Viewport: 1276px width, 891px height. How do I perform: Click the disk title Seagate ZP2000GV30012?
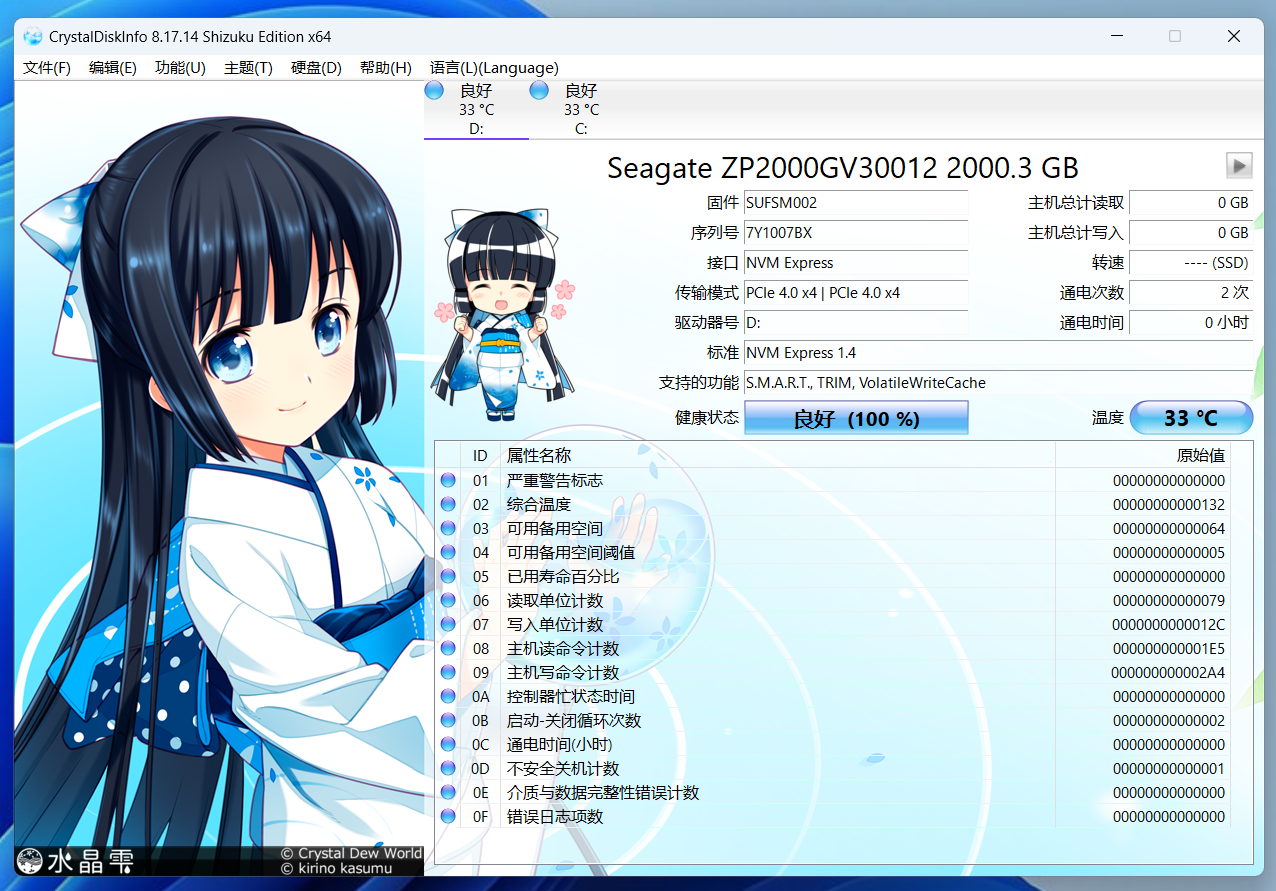(x=843, y=167)
